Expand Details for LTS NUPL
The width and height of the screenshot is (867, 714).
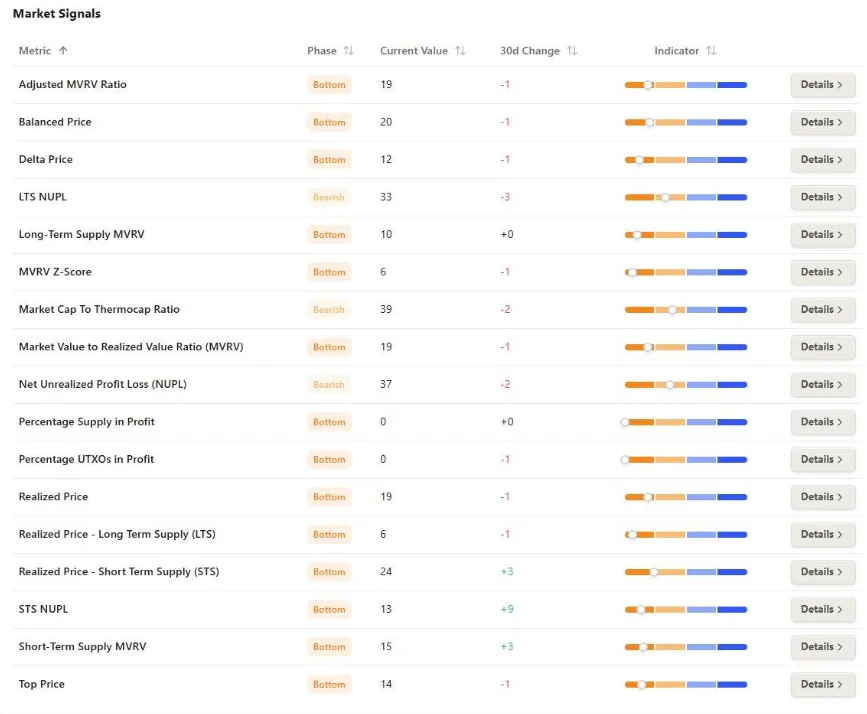tap(823, 197)
